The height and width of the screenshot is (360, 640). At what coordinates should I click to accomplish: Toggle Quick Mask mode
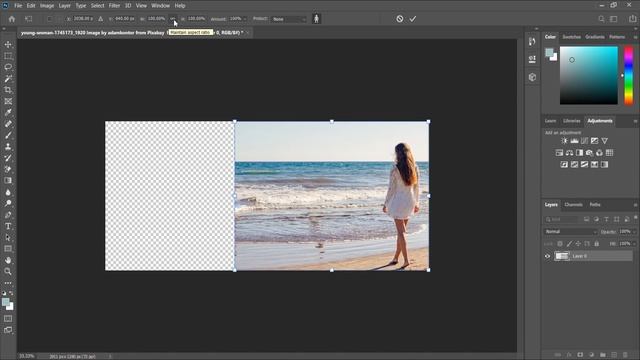tap(8, 319)
